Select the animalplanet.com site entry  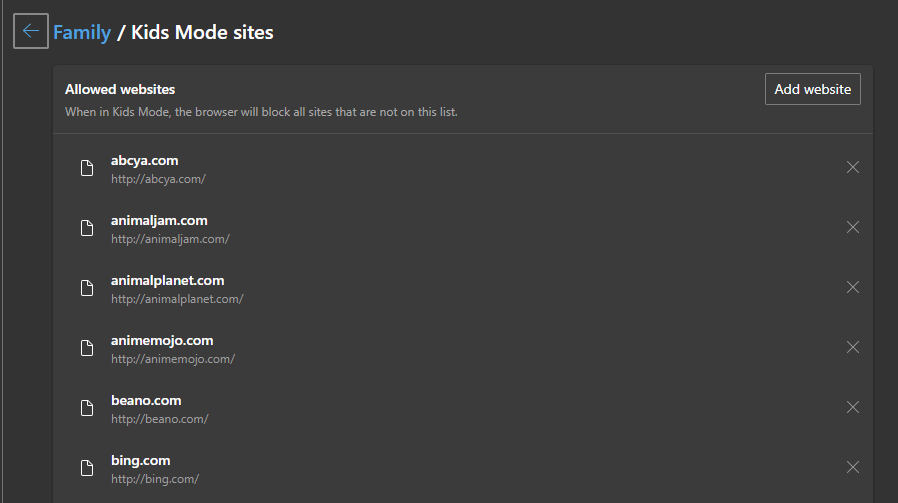167,280
